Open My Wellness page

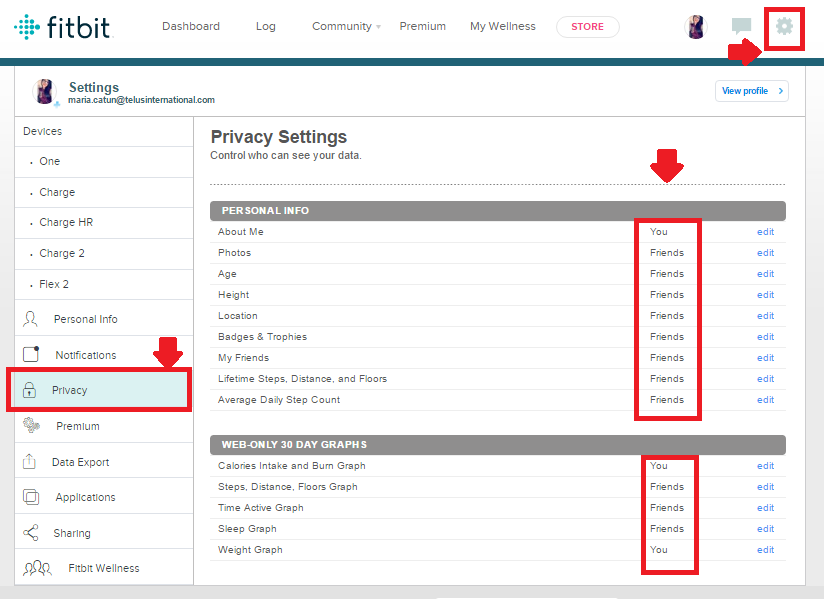tap(503, 26)
